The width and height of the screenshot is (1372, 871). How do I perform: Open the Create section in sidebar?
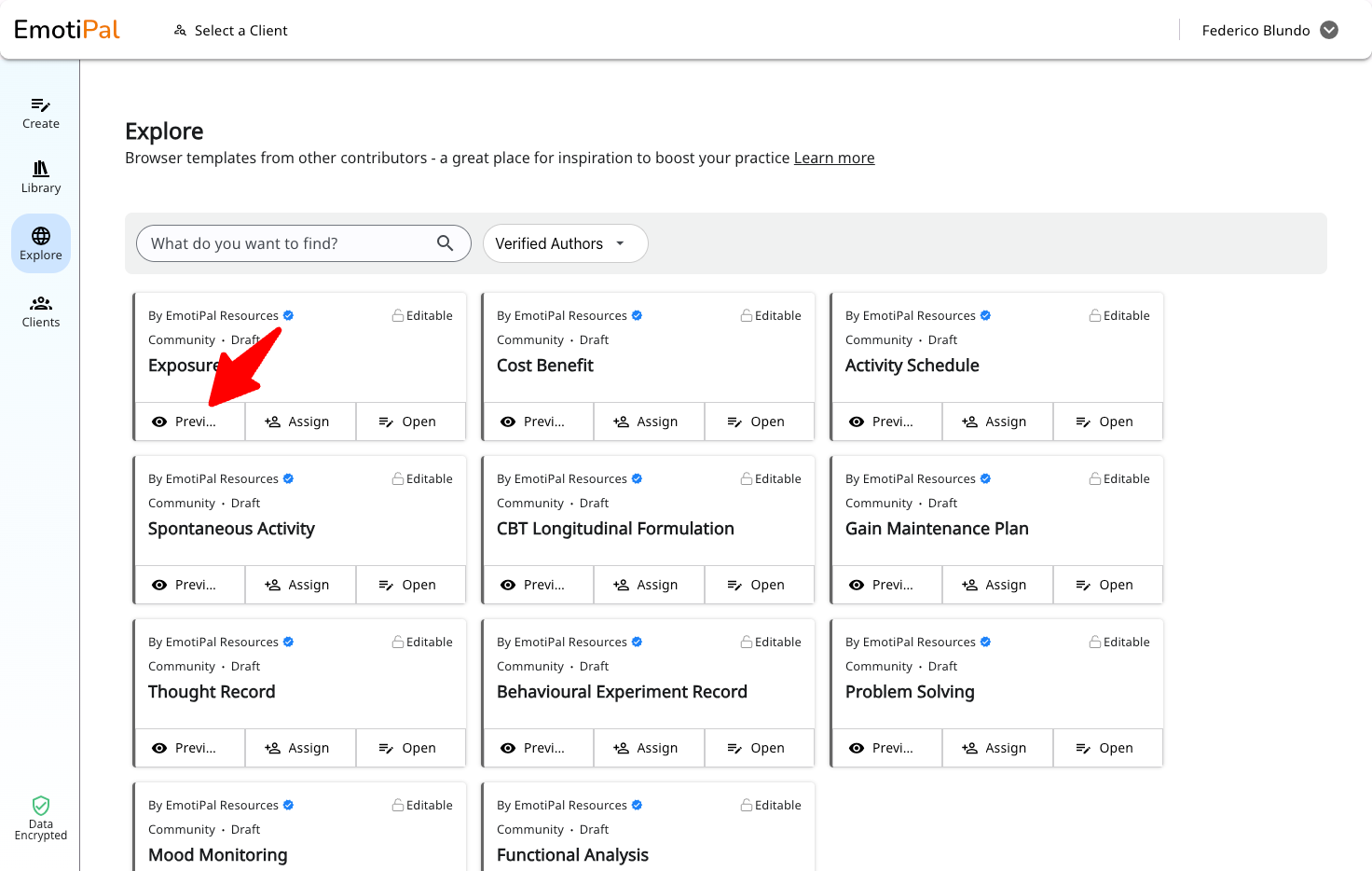[x=41, y=113]
